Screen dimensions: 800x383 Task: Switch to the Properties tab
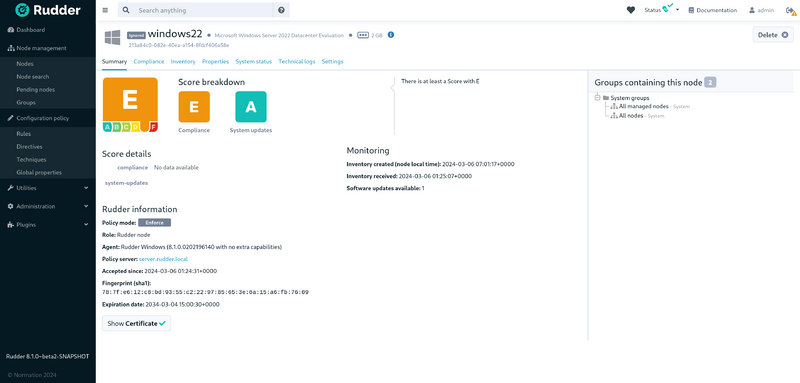(215, 61)
